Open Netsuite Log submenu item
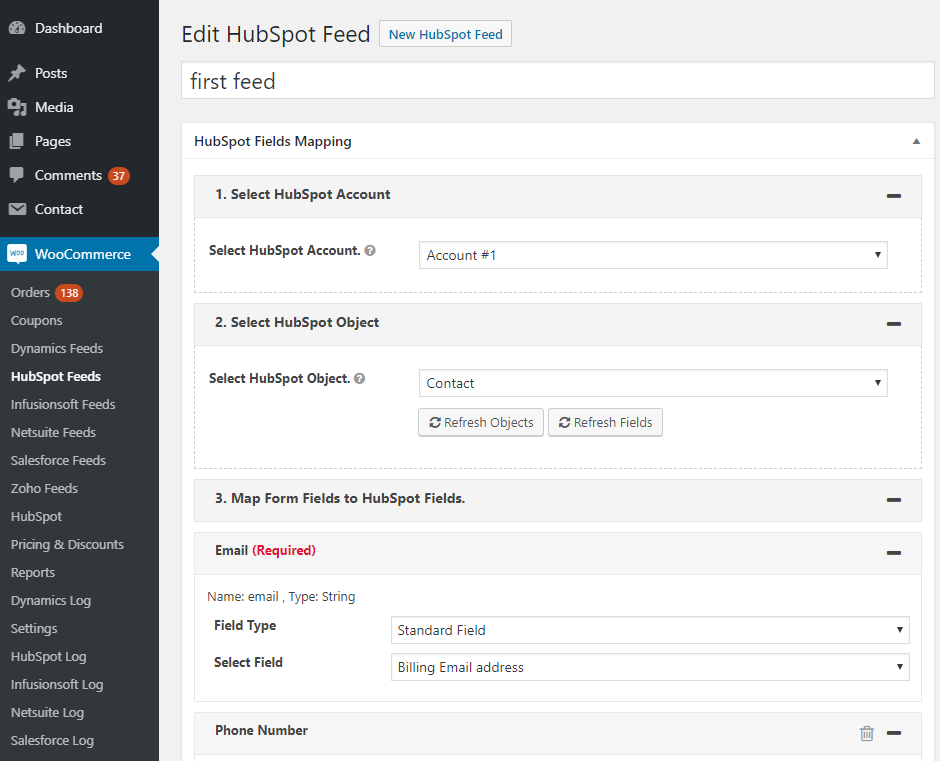 point(47,712)
